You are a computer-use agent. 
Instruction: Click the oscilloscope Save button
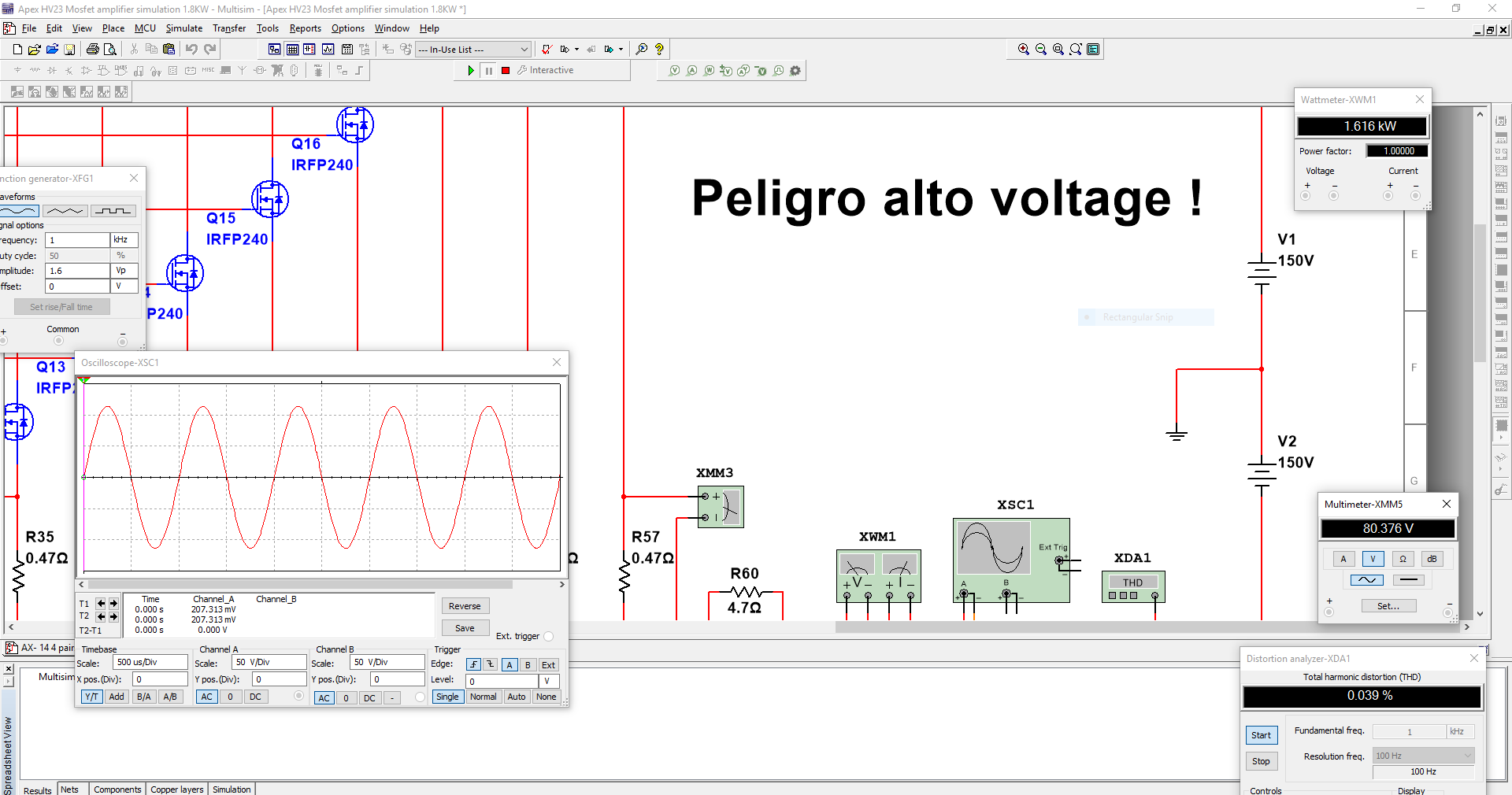click(465, 628)
